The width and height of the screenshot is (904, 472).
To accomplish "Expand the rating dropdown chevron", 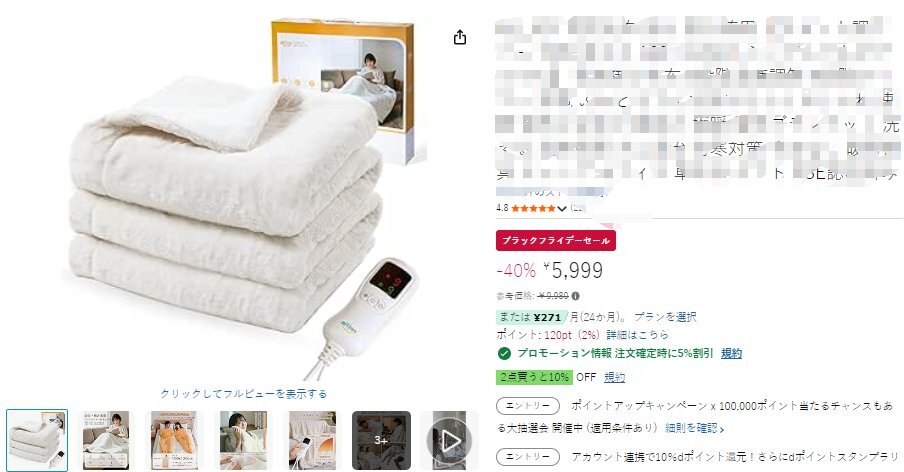I will click(x=562, y=209).
